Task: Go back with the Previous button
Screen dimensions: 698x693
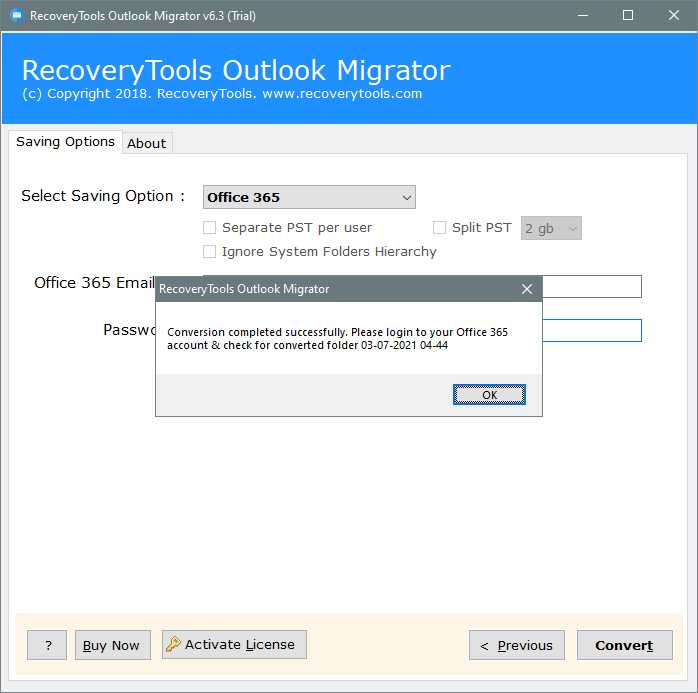Action: (x=517, y=645)
